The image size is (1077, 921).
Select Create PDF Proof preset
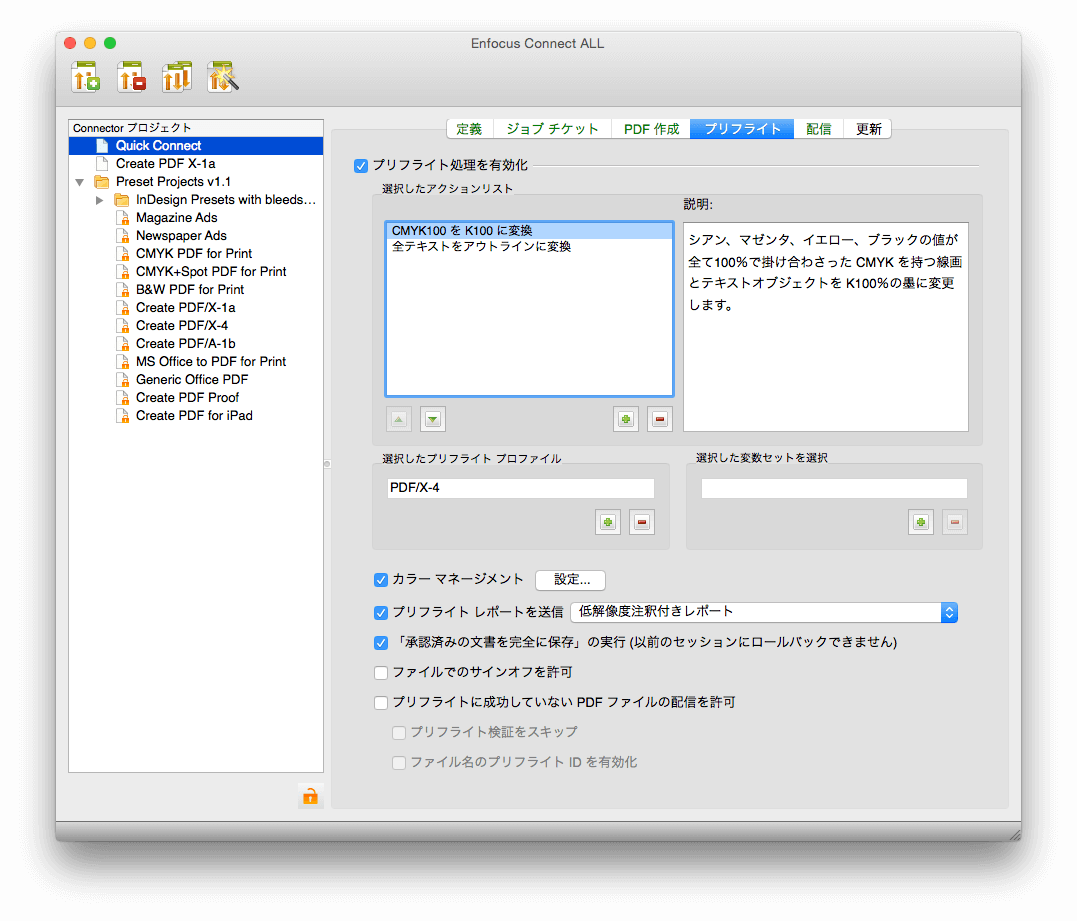click(196, 398)
